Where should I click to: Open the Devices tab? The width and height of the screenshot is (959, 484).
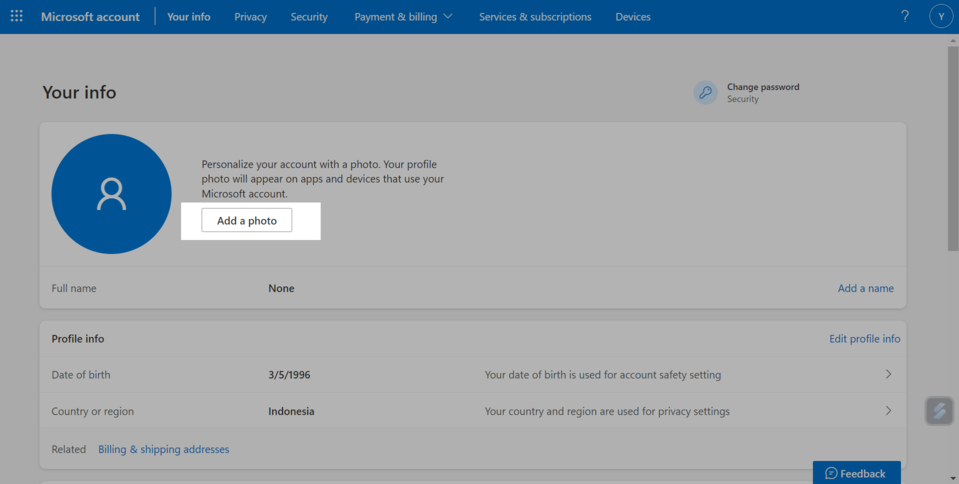[633, 17]
